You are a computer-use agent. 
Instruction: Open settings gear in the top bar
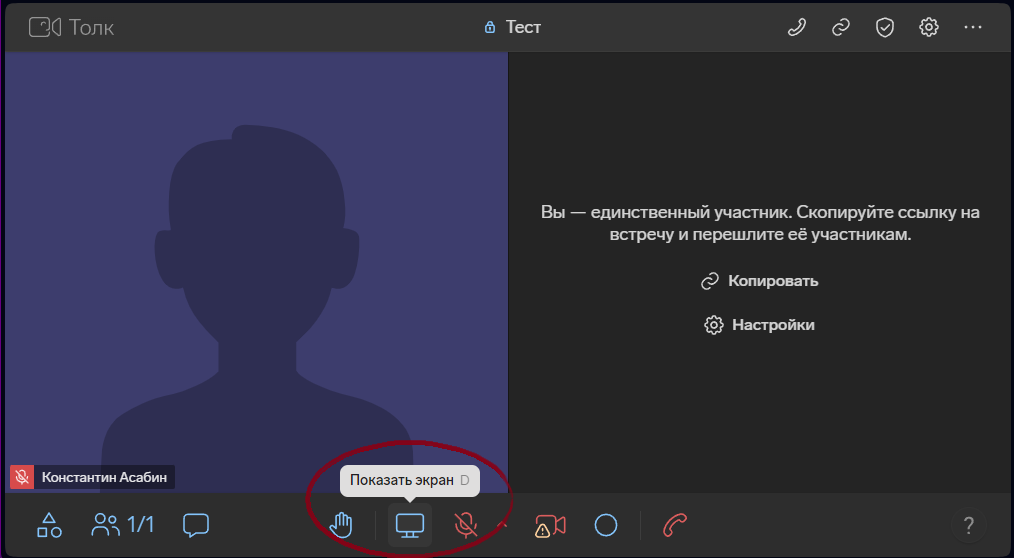pyautogui.click(x=929, y=27)
